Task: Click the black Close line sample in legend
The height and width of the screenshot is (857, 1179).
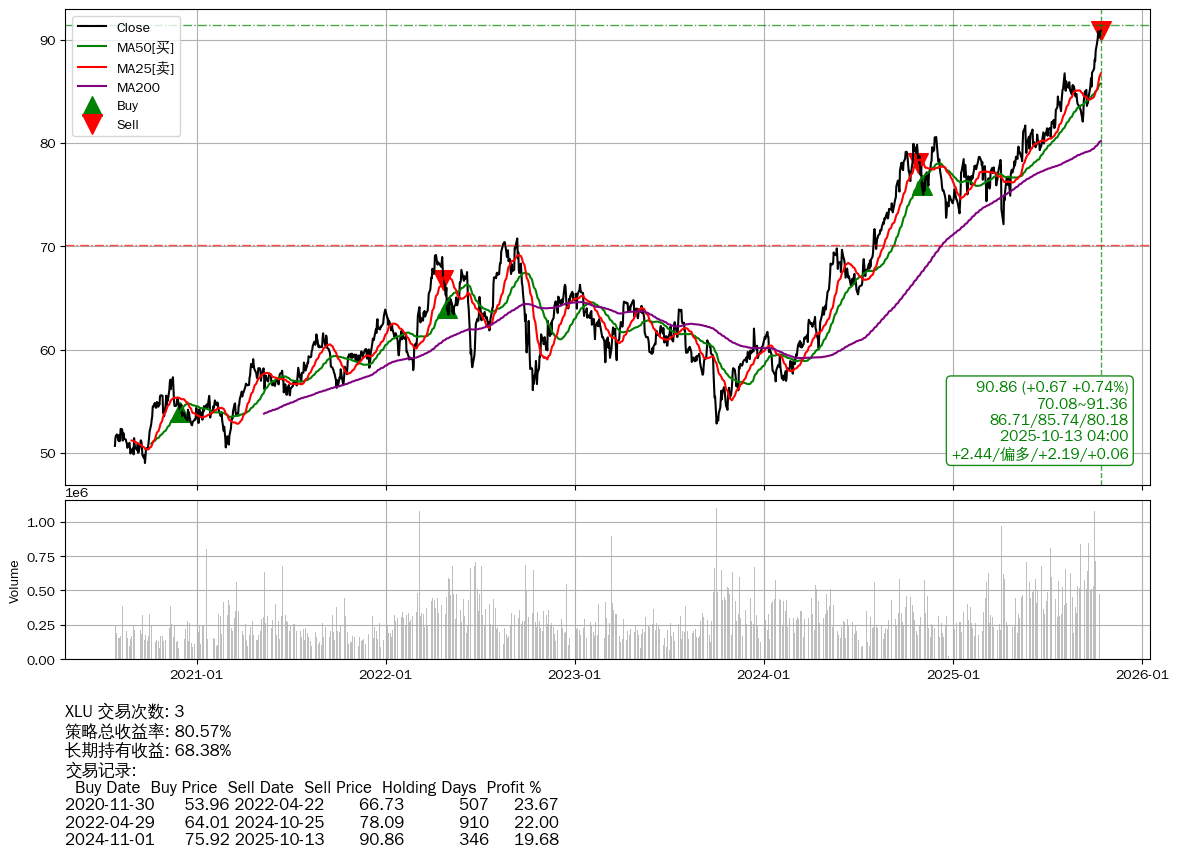Action: [x=92, y=28]
